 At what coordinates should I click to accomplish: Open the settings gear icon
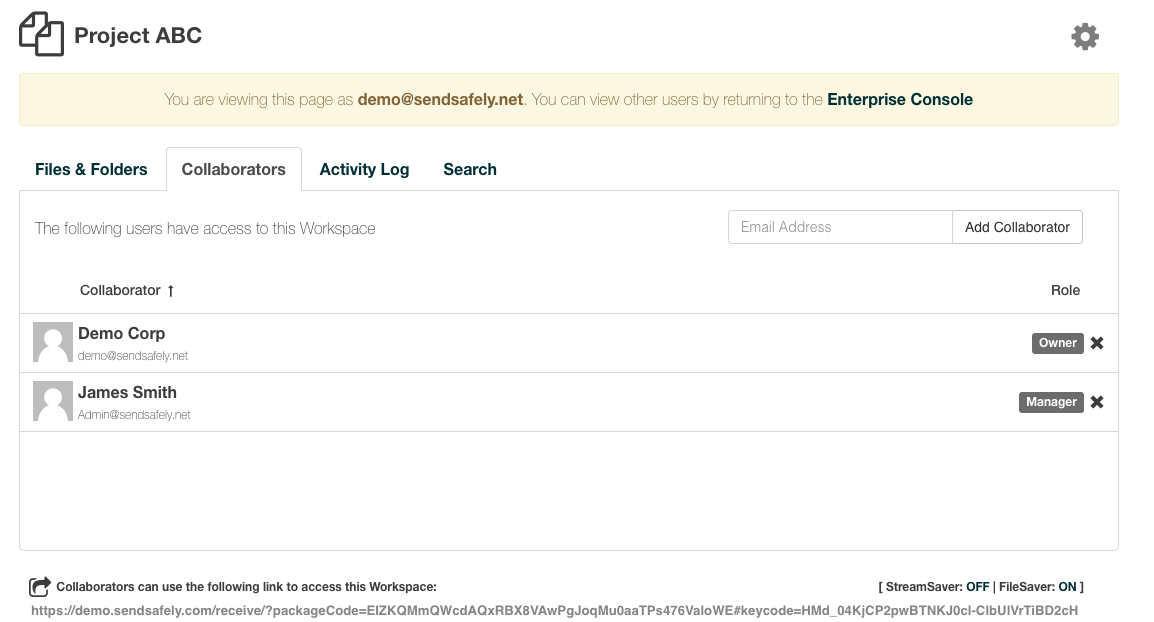(1084, 36)
